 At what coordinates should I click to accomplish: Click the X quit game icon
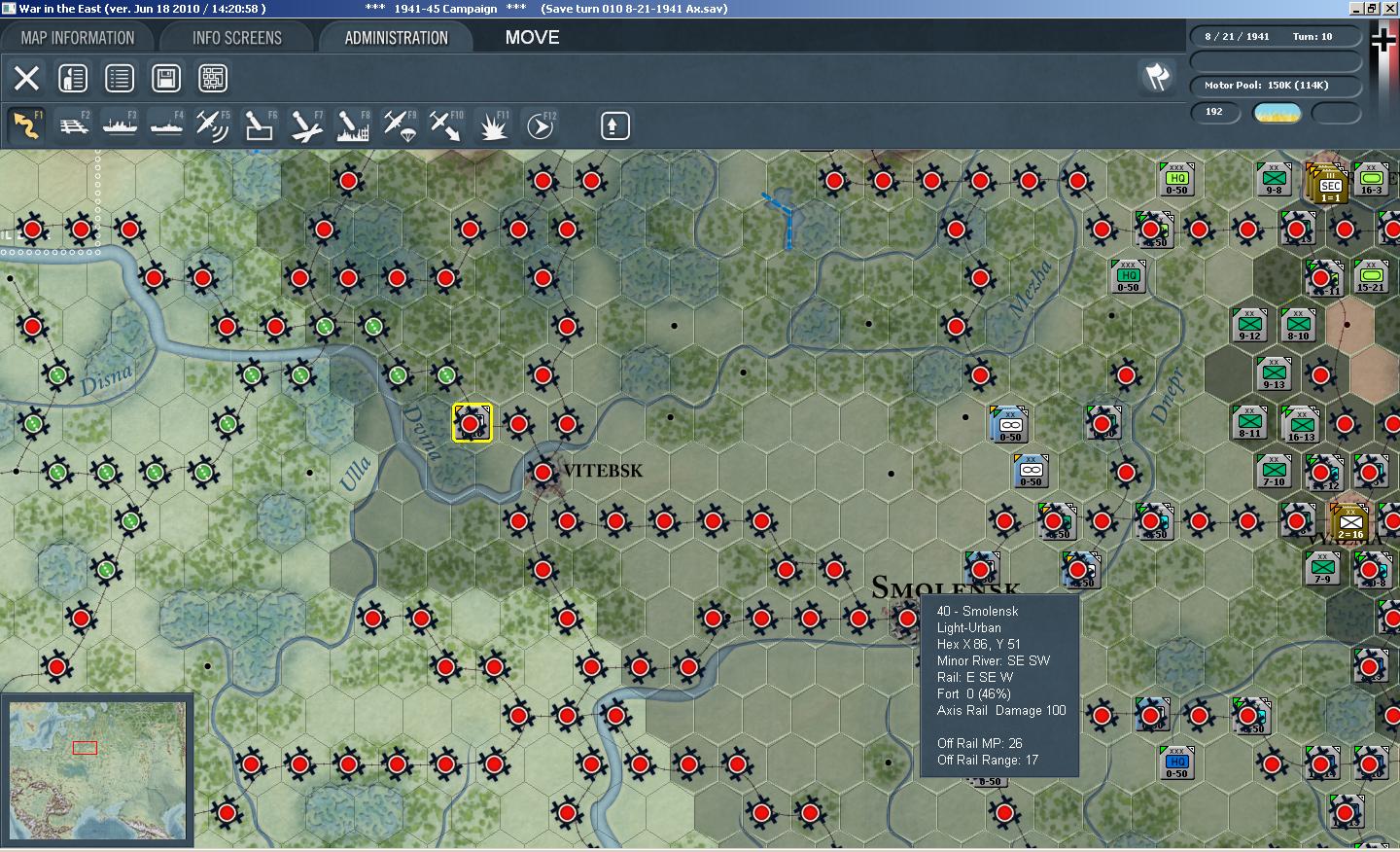click(26, 78)
